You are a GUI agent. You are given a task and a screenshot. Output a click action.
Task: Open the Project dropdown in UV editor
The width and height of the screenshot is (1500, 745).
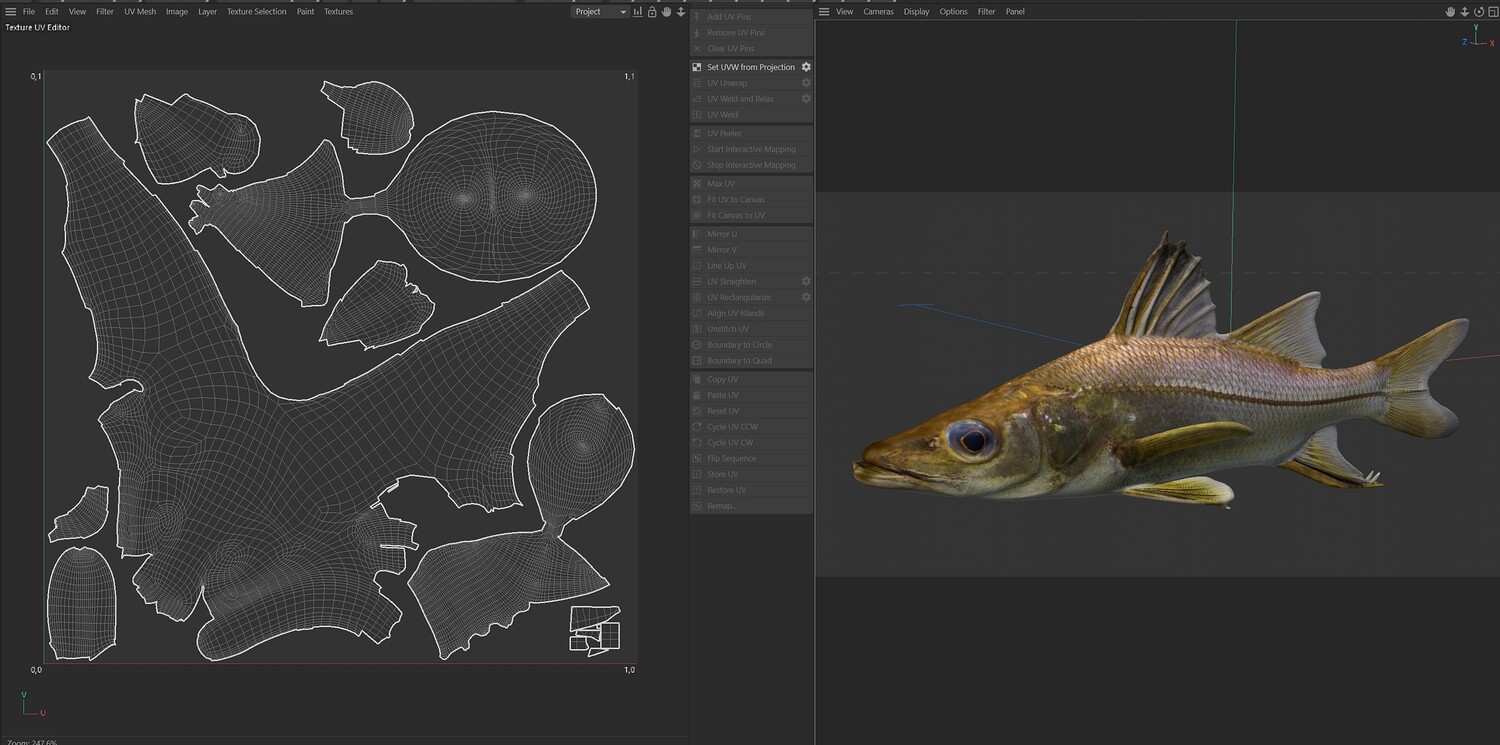click(x=600, y=12)
